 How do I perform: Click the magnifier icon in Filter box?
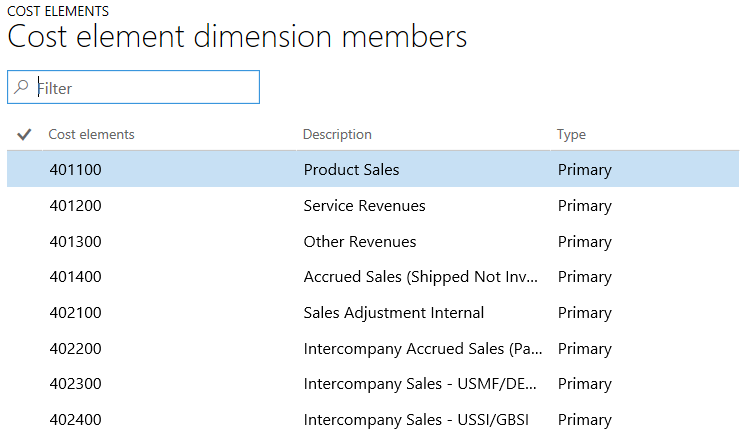tap(21, 87)
